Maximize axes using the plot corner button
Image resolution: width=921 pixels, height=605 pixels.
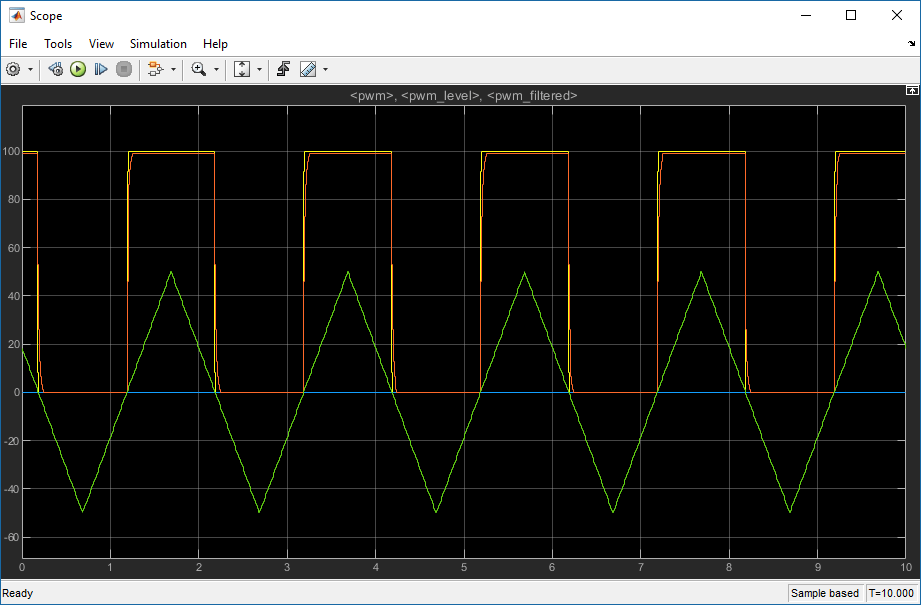pos(911,90)
